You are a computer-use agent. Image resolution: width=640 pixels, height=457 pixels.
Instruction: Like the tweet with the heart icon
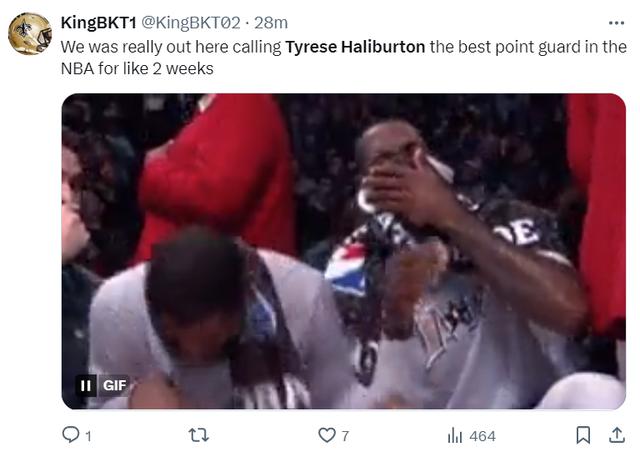point(327,435)
